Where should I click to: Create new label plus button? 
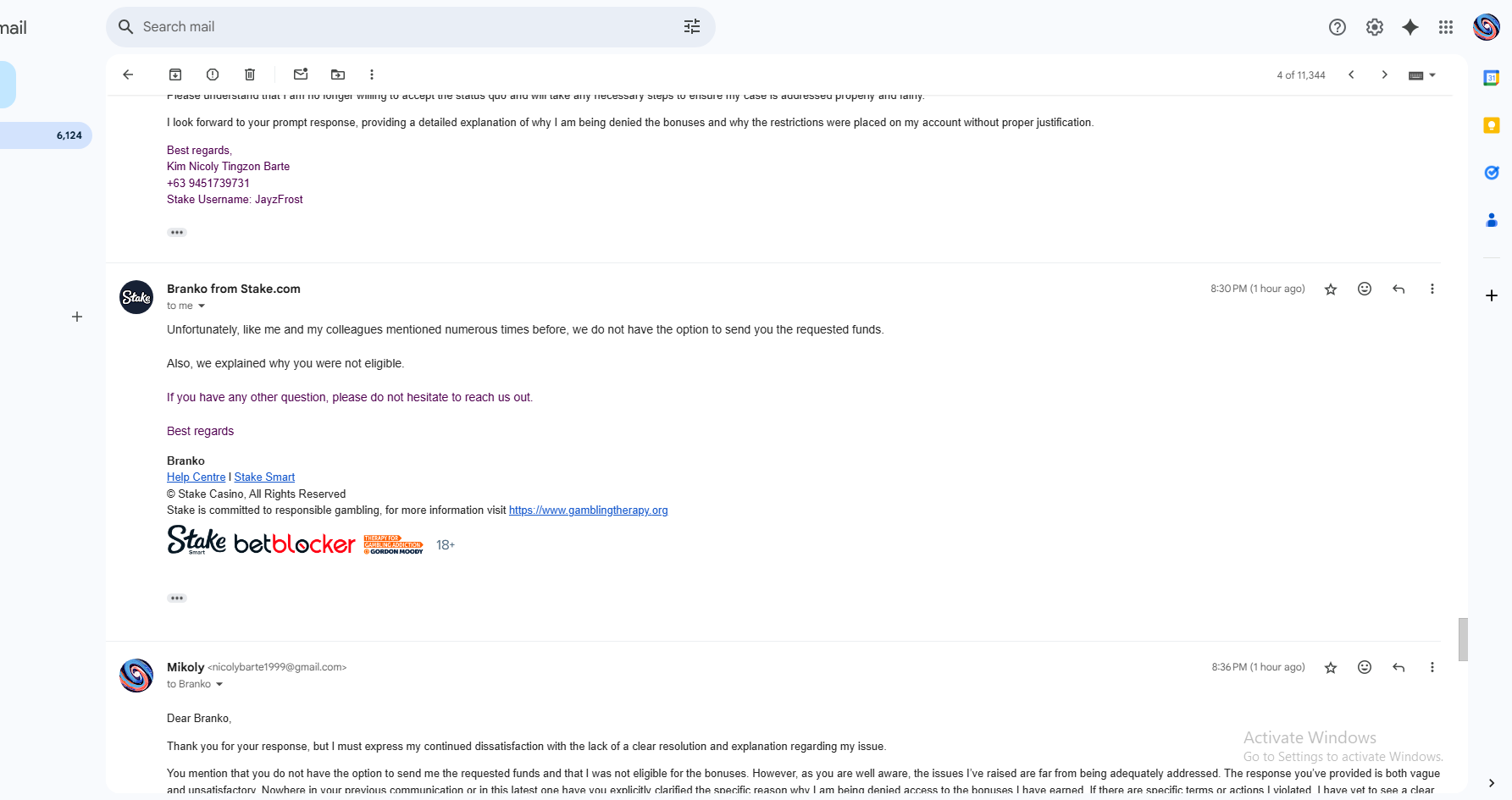point(77,317)
